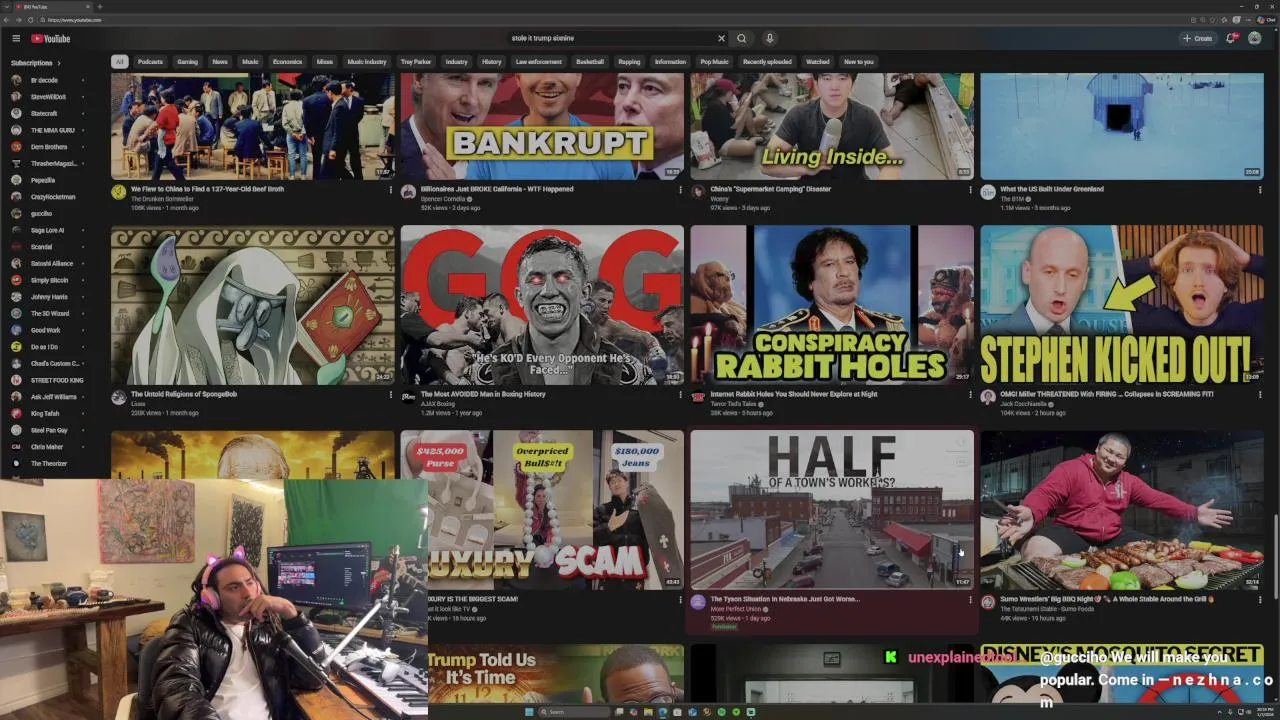Open Statecraft subscription in sidebar
The image size is (1280, 720).
[x=45, y=113]
